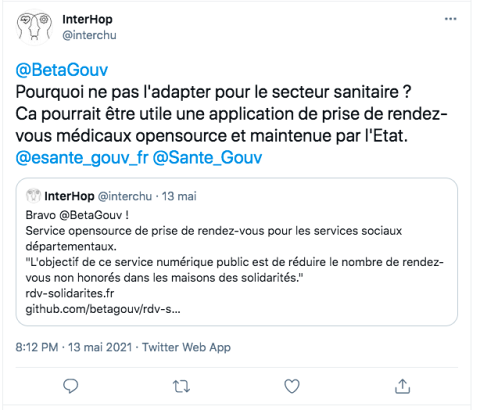Viewport: 480px width, 410px height.
Task: Click the InterHop profile avatar
Action: [x=34, y=27]
